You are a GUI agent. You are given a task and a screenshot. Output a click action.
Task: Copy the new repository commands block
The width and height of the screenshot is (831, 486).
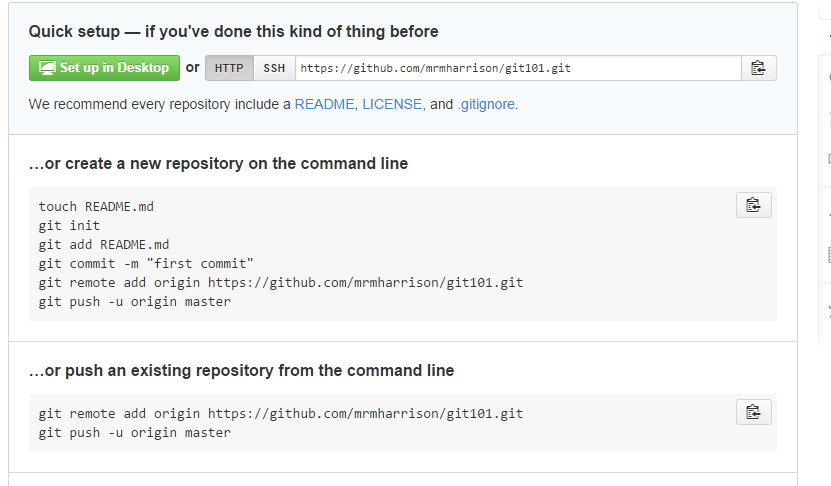pos(754,205)
